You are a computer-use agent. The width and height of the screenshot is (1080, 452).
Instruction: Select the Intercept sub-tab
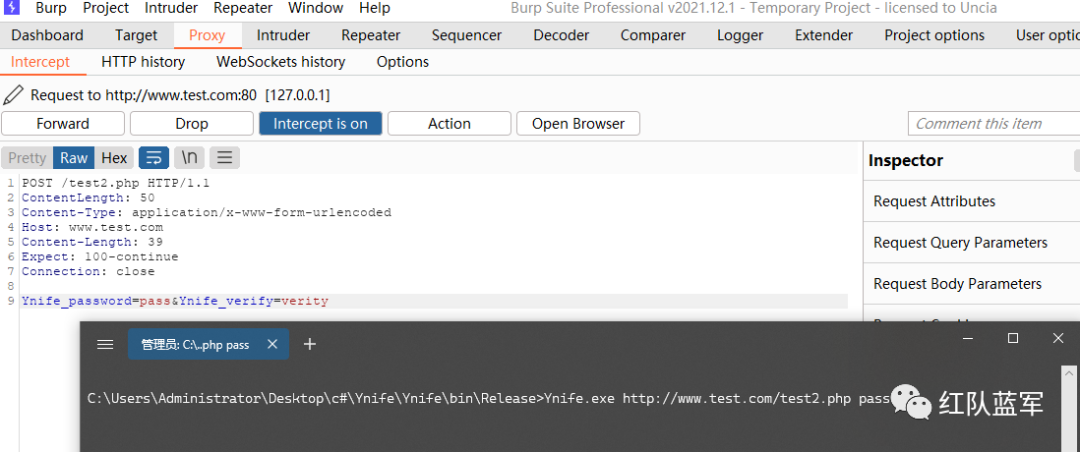click(41, 62)
